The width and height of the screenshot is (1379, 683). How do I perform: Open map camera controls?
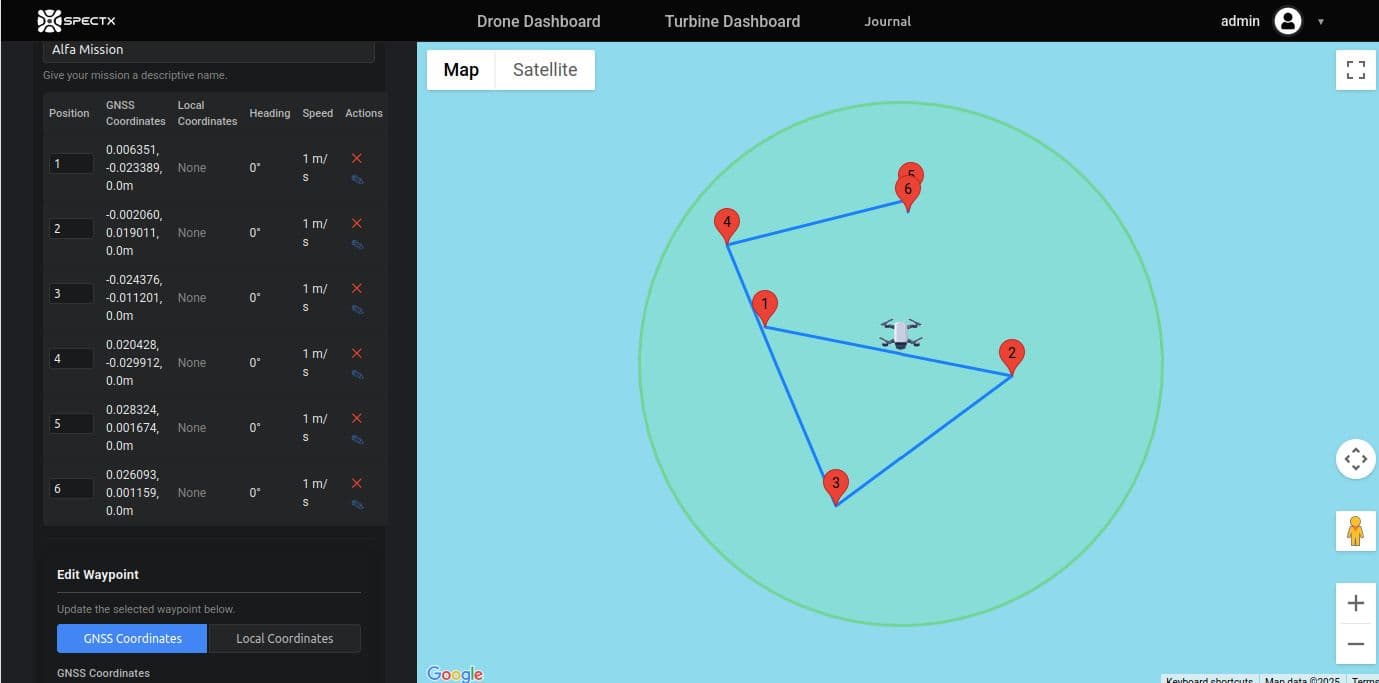1355,459
